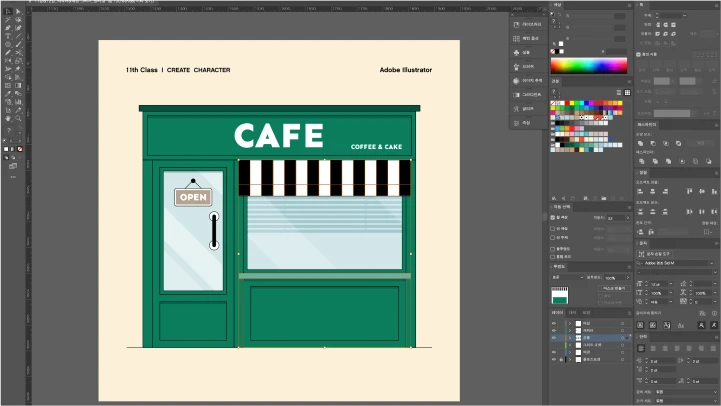Expand the bottom locked layer's arrow
721x406 pixels.
[570, 359]
